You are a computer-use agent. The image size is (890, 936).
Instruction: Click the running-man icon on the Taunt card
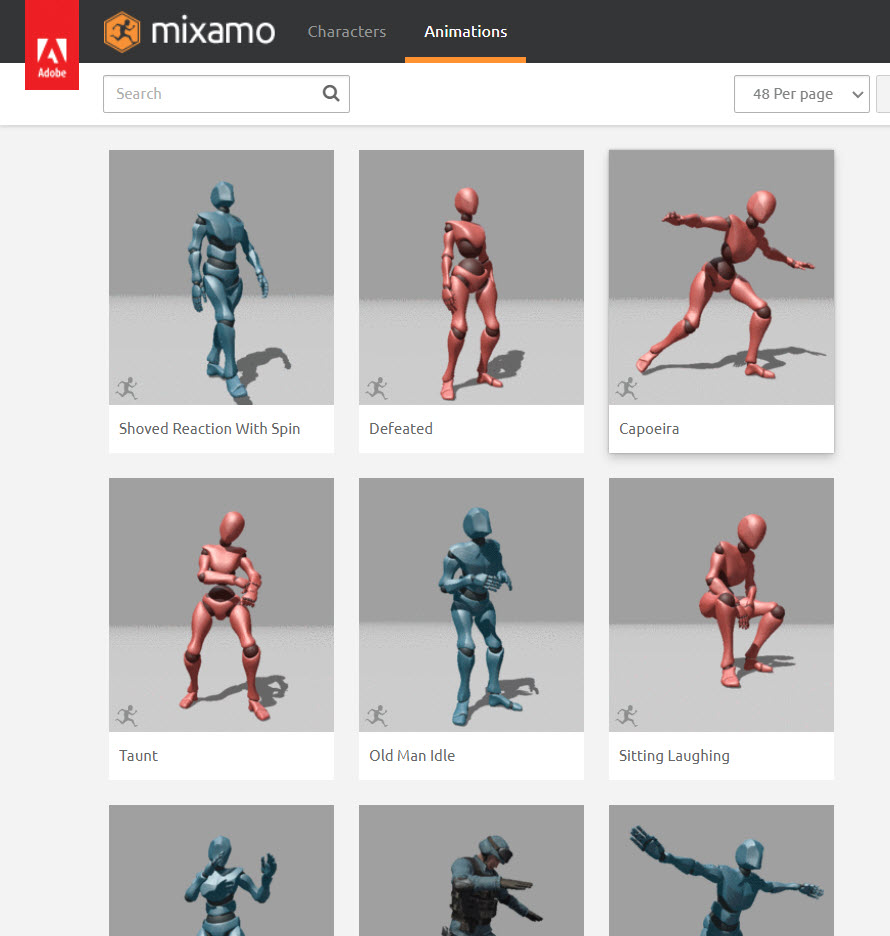click(127, 715)
